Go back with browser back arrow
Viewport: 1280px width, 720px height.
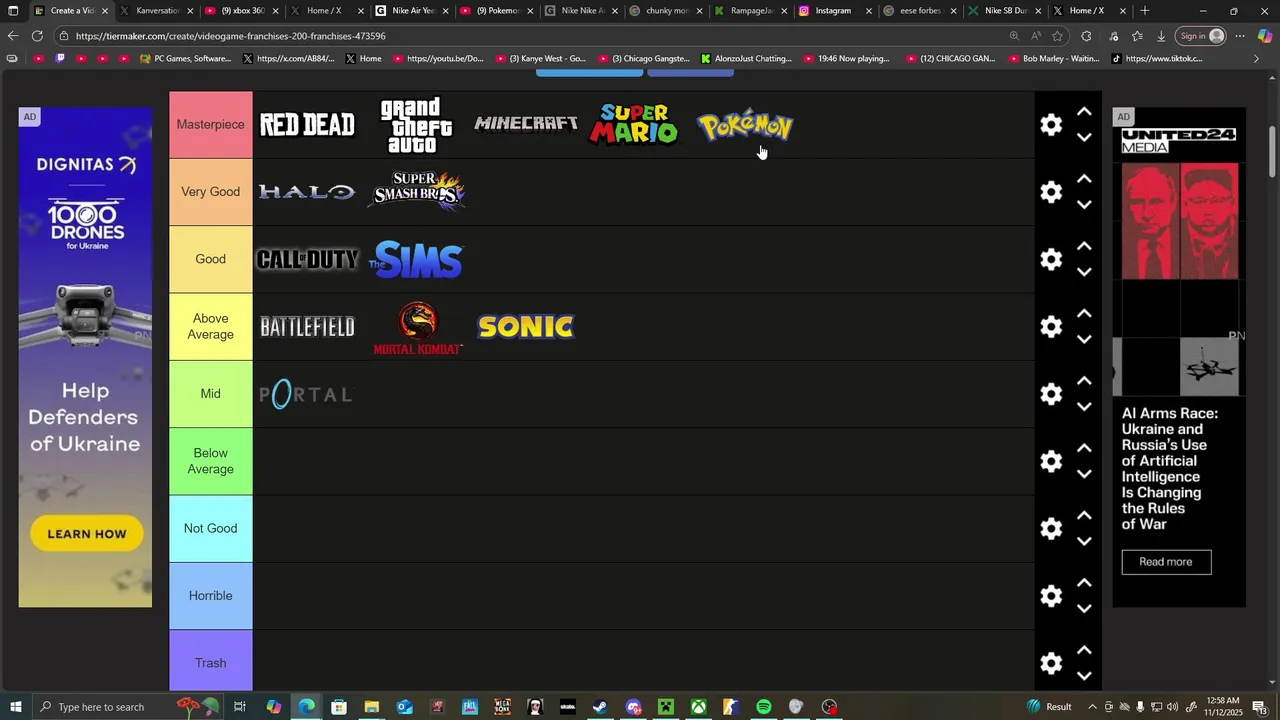pos(12,36)
